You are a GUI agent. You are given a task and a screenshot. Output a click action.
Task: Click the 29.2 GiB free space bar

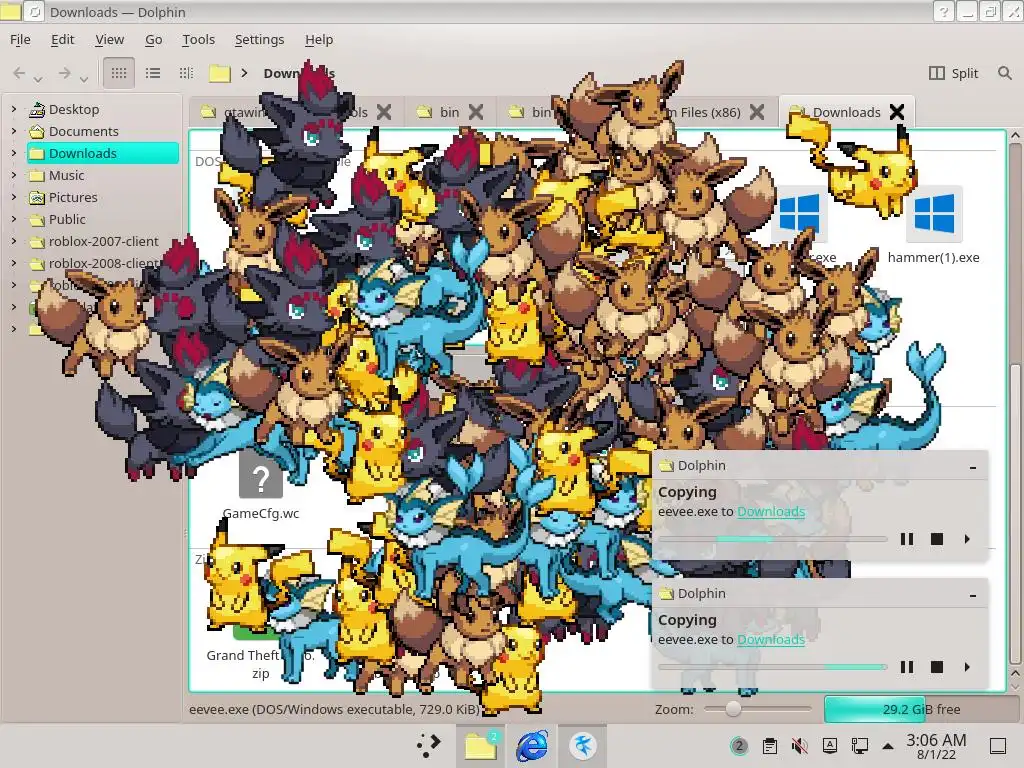(x=921, y=709)
